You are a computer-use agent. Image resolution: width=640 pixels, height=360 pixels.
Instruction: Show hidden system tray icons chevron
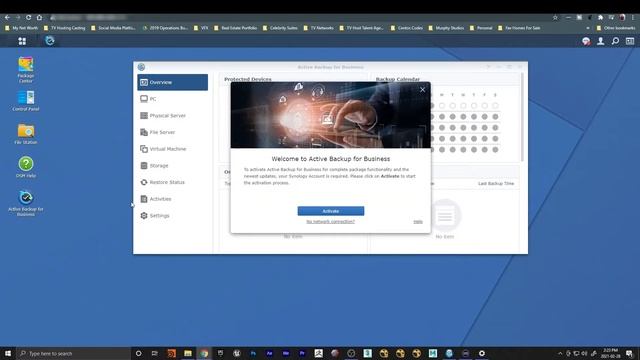(560, 353)
